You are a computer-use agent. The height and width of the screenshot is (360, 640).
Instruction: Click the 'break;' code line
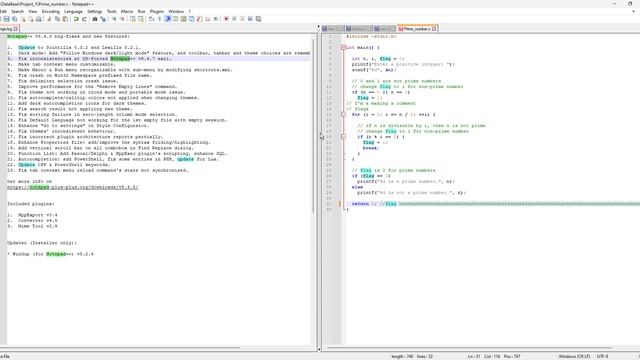coord(371,148)
